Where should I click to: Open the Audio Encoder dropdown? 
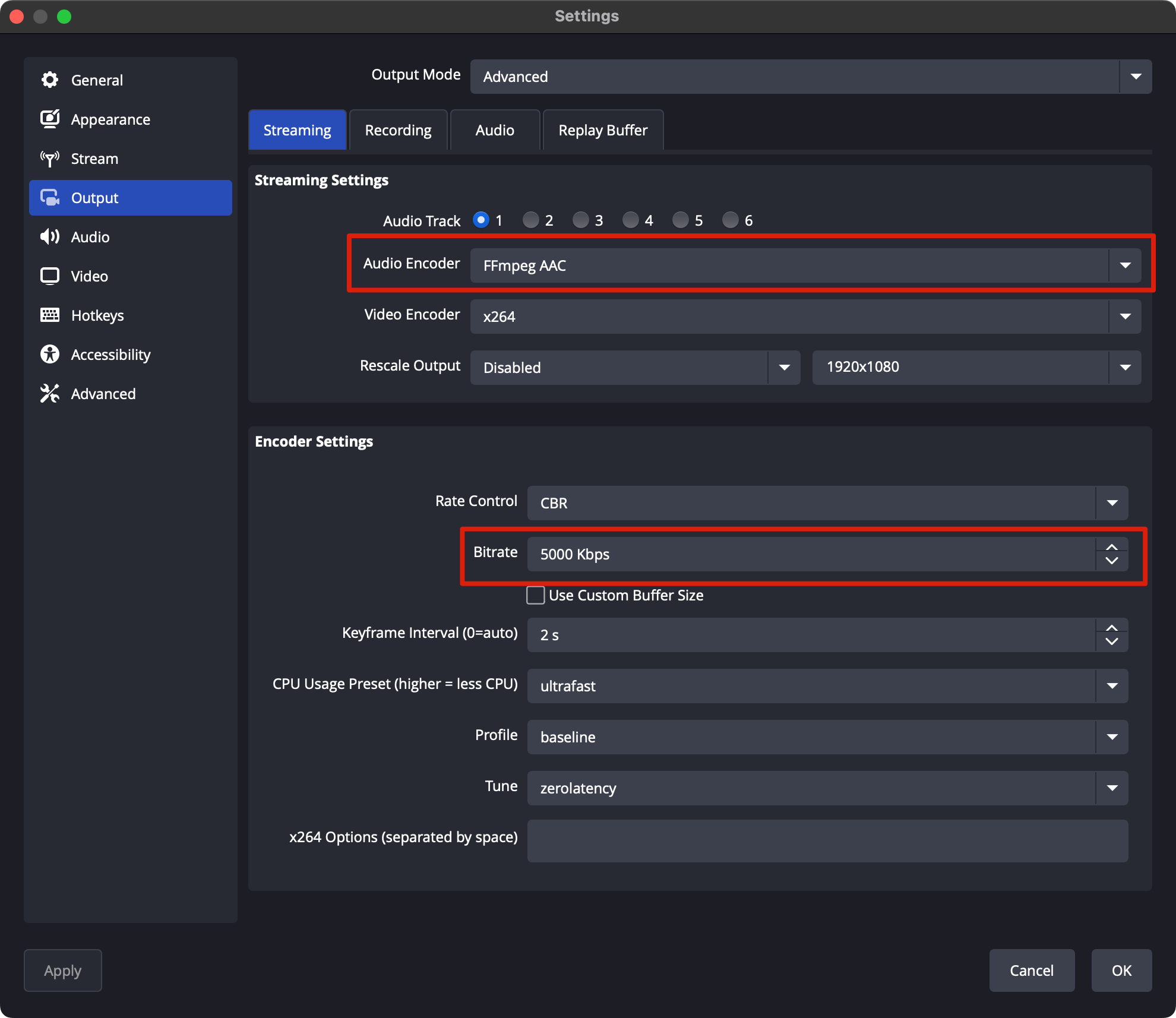click(805, 265)
